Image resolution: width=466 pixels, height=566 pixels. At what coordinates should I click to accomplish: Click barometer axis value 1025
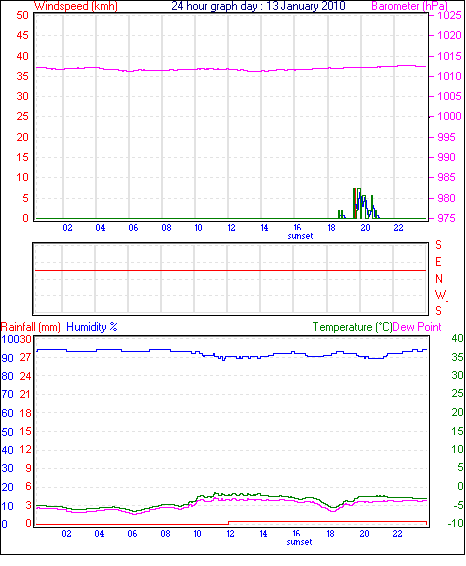449,15
